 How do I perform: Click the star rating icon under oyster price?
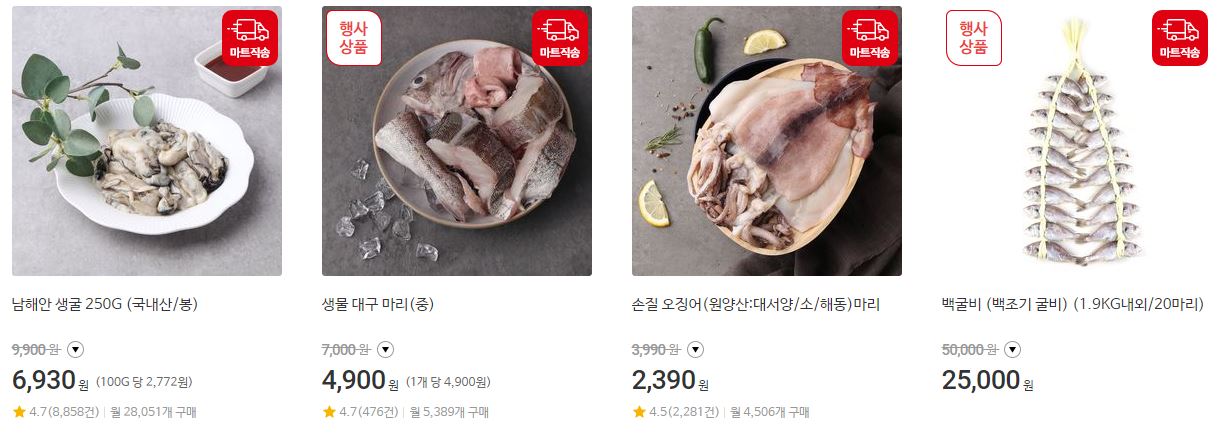19,411
